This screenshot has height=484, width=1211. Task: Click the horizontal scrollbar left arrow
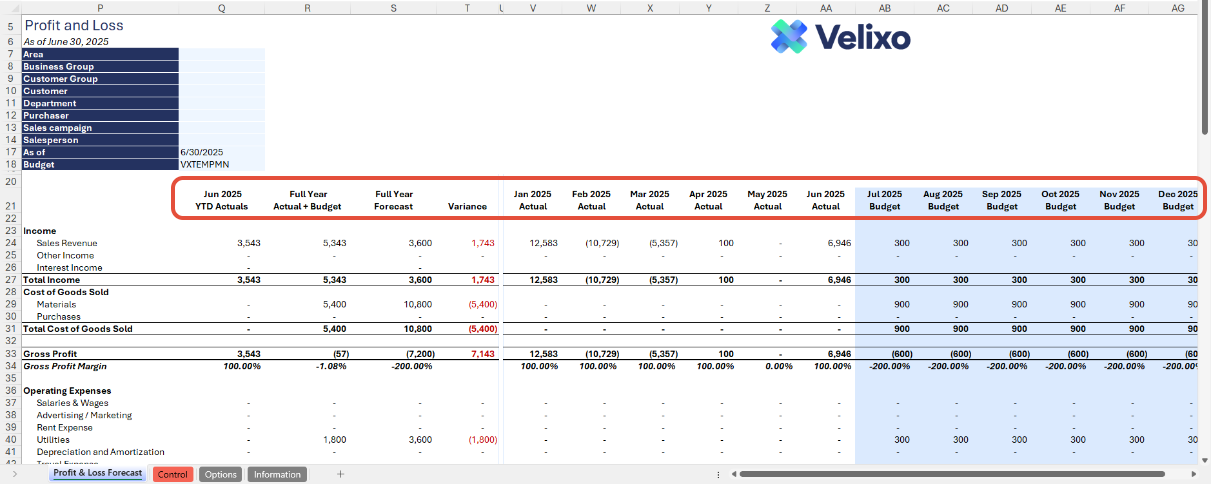click(x=733, y=474)
